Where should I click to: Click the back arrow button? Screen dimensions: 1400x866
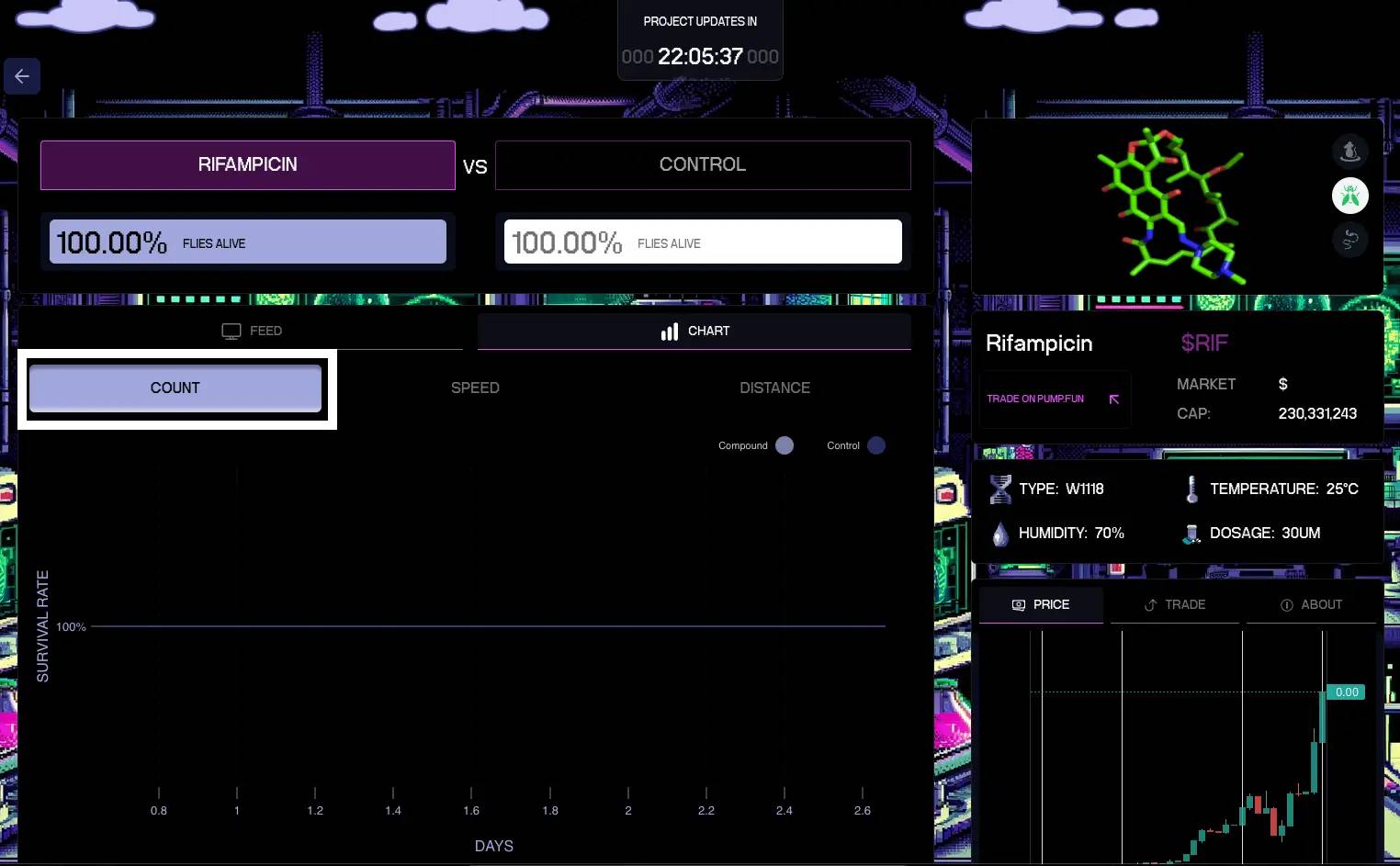point(22,76)
